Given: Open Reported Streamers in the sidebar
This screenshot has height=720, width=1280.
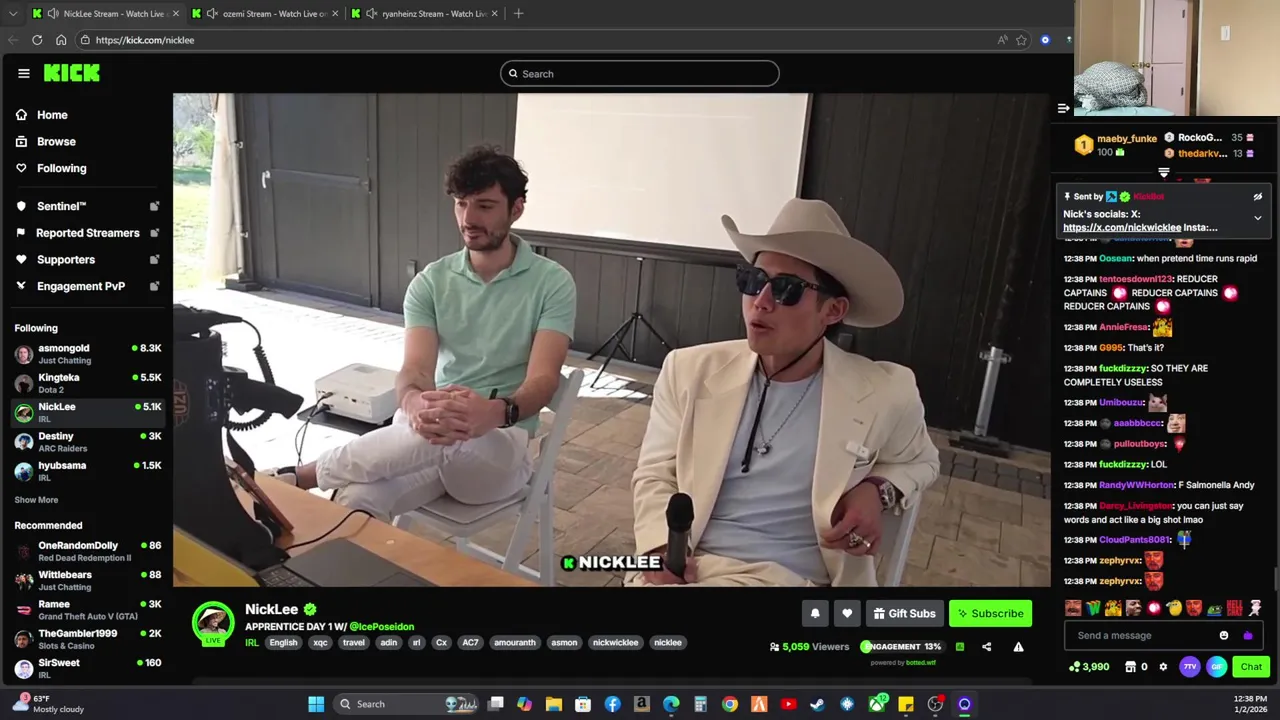Looking at the screenshot, I should [86, 233].
